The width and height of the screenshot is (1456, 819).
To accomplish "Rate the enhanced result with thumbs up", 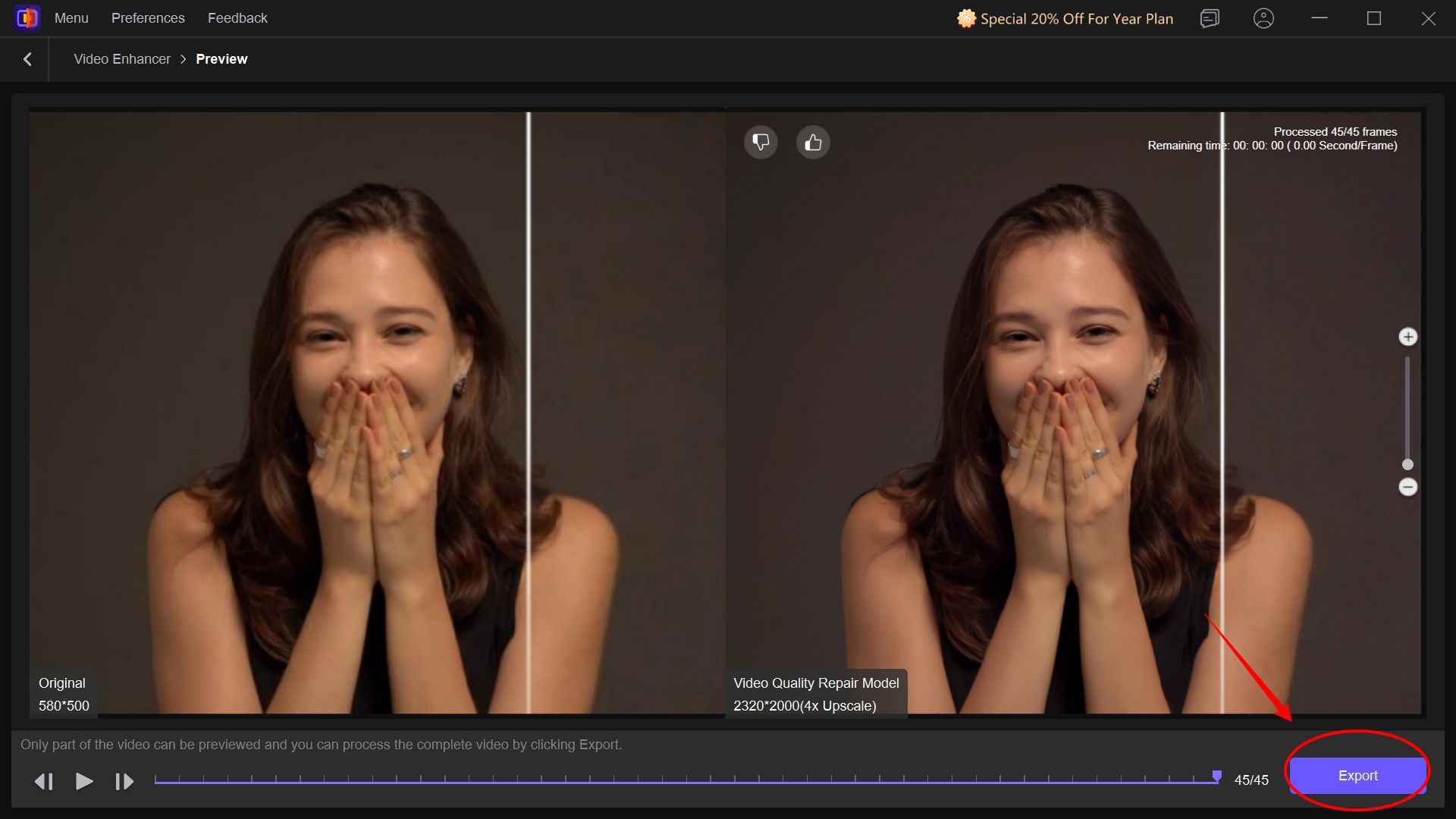I will coord(812,142).
